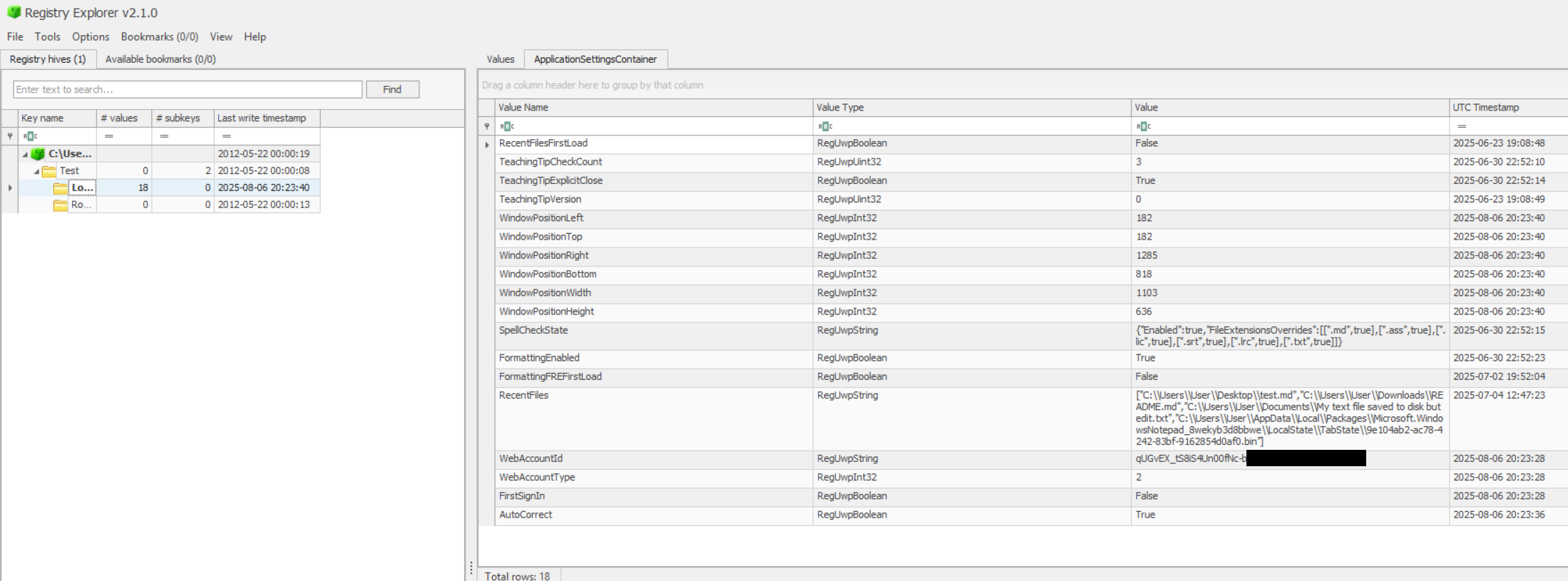Click the row indicator arrow beside RecentFilesFirstLoad
The image size is (1568, 581).
point(487,145)
